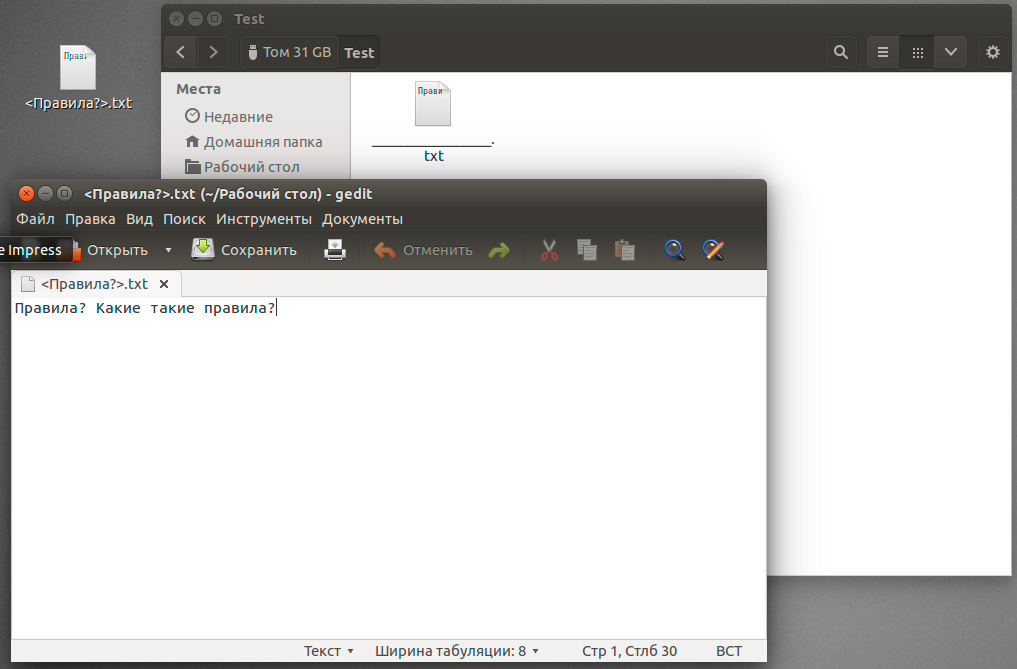Close the <Правила?>.txt document tab
The width and height of the screenshot is (1017, 669).
coord(164,284)
